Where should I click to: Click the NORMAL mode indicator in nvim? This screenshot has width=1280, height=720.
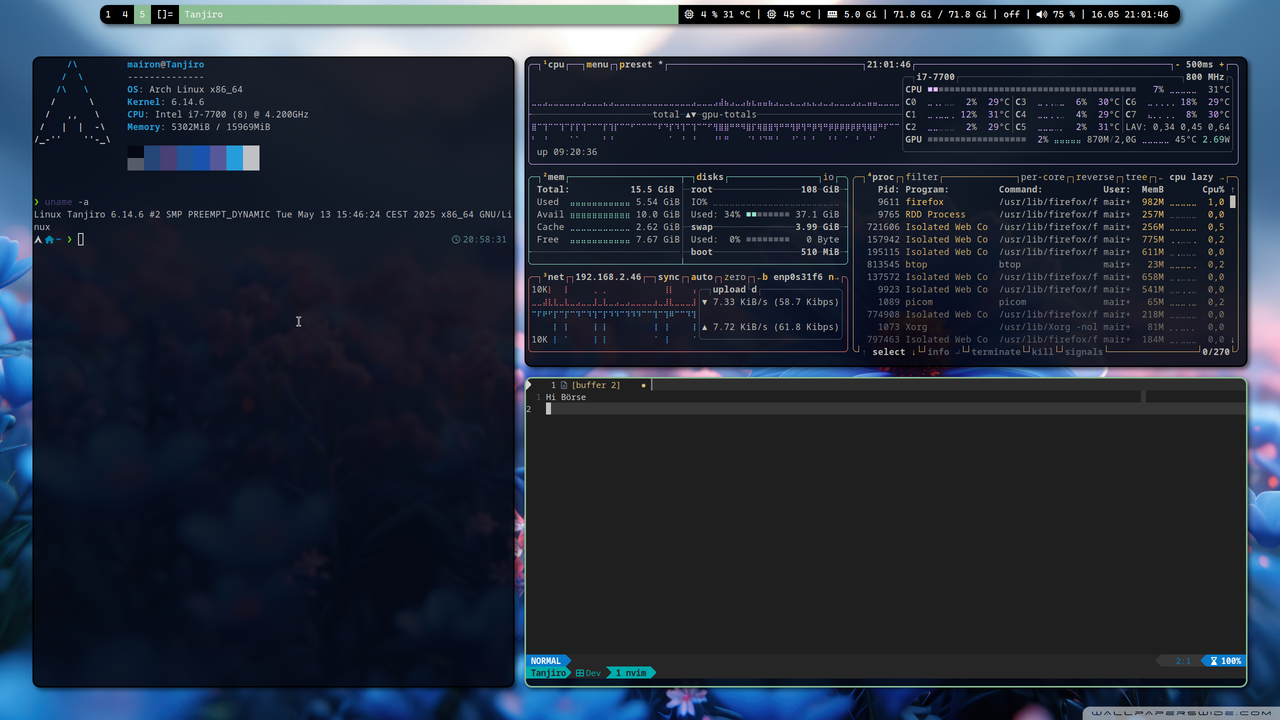click(x=546, y=661)
